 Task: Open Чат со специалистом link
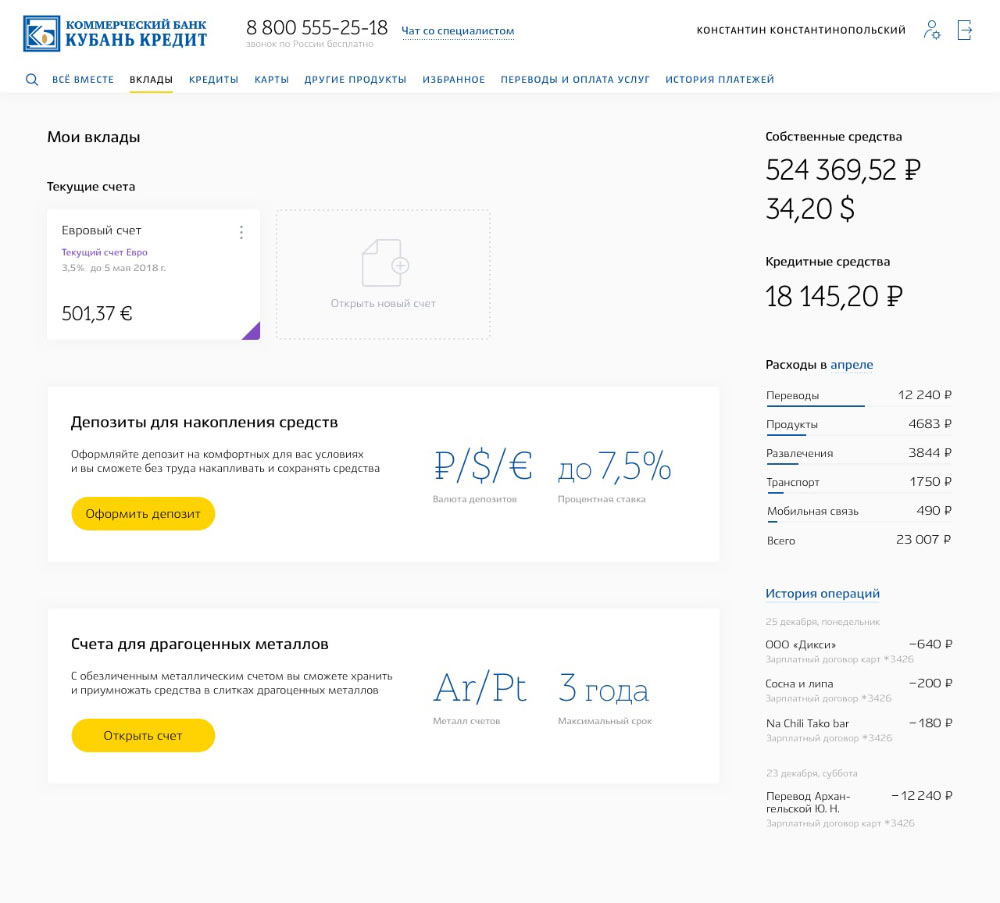tap(457, 31)
